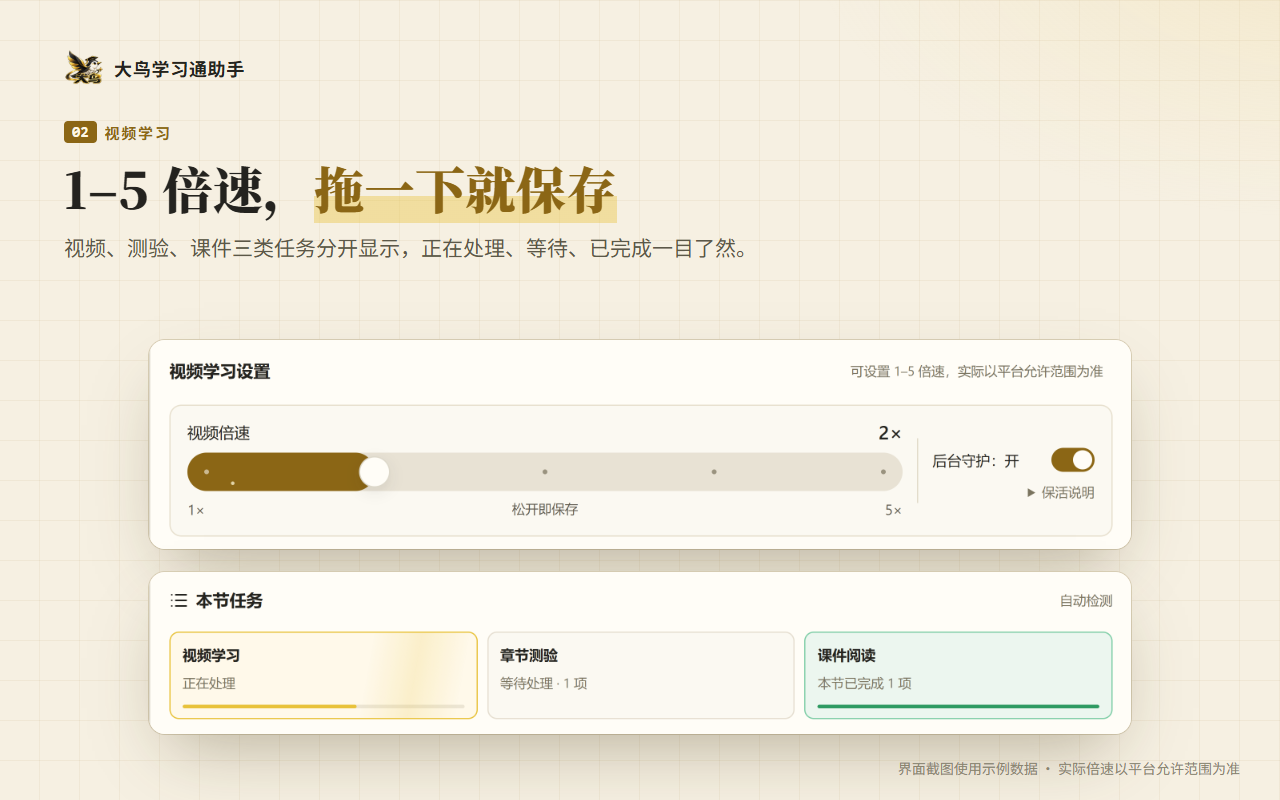
Task: Click the 自动检测 label
Action: tap(1086, 601)
